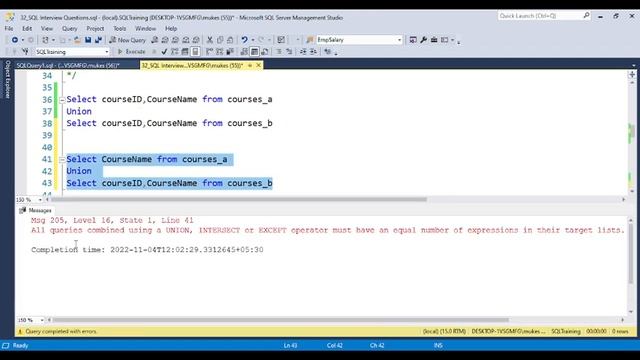The height and width of the screenshot is (360, 640).
Task: Click the Open File folder icon
Action: 77,40
